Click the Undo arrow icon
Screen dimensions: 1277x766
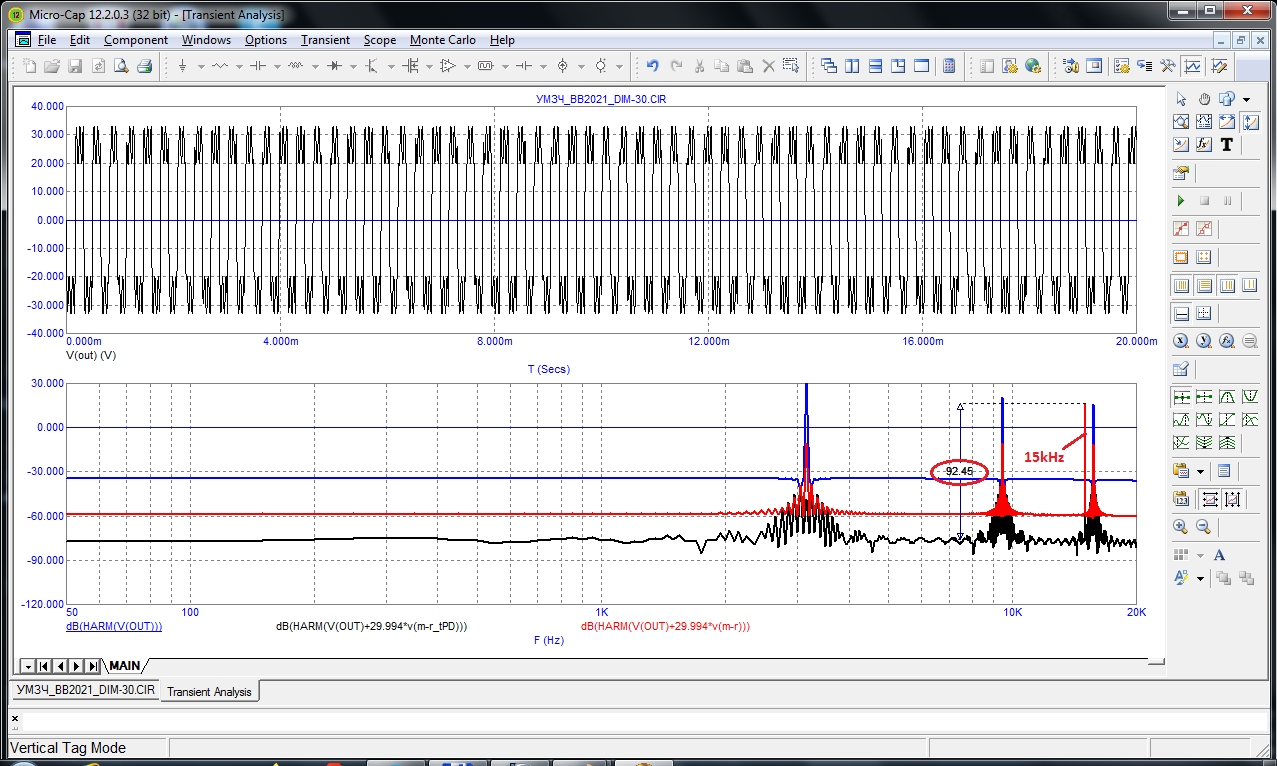tap(652, 66)
